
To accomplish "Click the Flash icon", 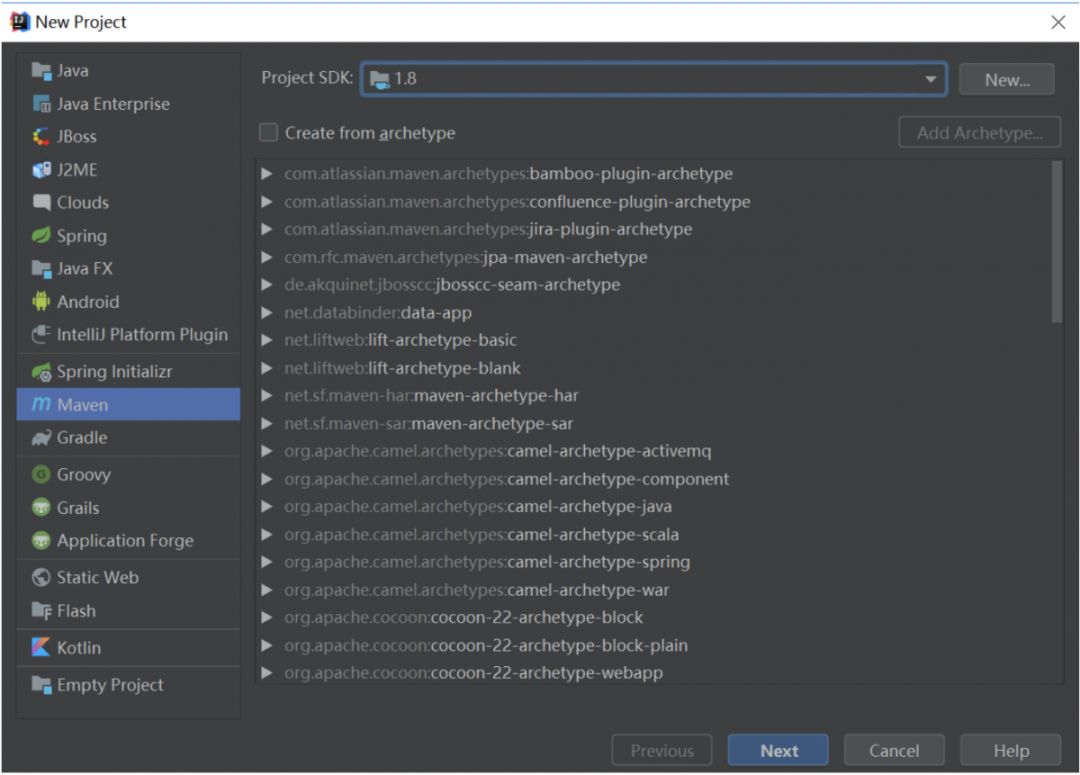I will pyautogui.click(x=41, y=611).
